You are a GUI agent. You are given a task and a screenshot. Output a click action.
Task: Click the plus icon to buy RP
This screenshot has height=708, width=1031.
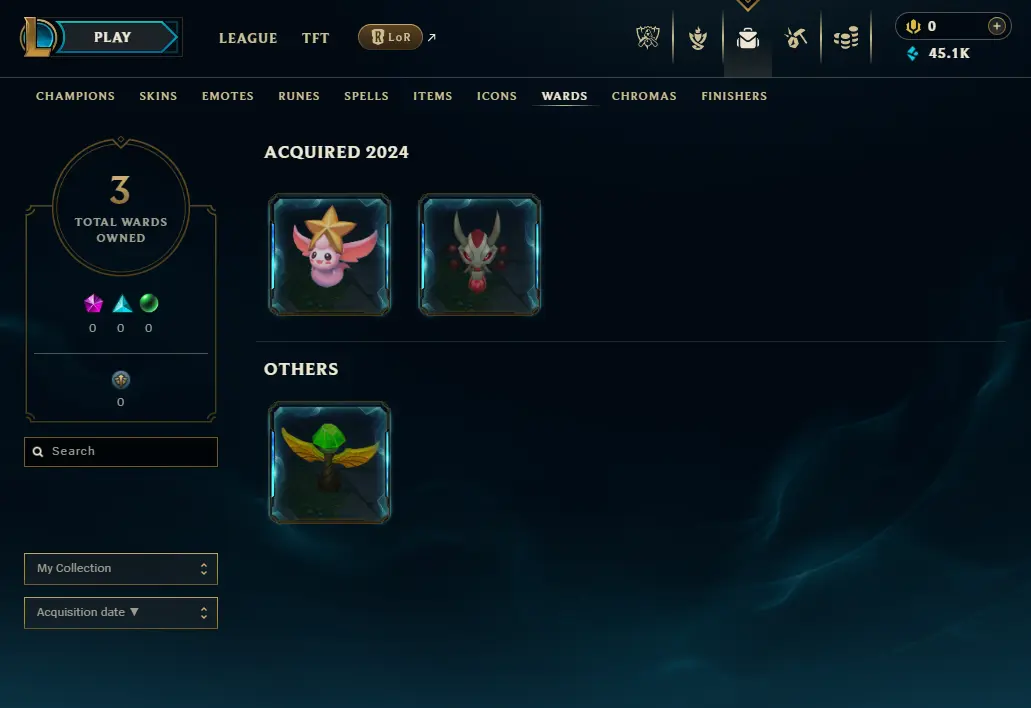(996, 26)
